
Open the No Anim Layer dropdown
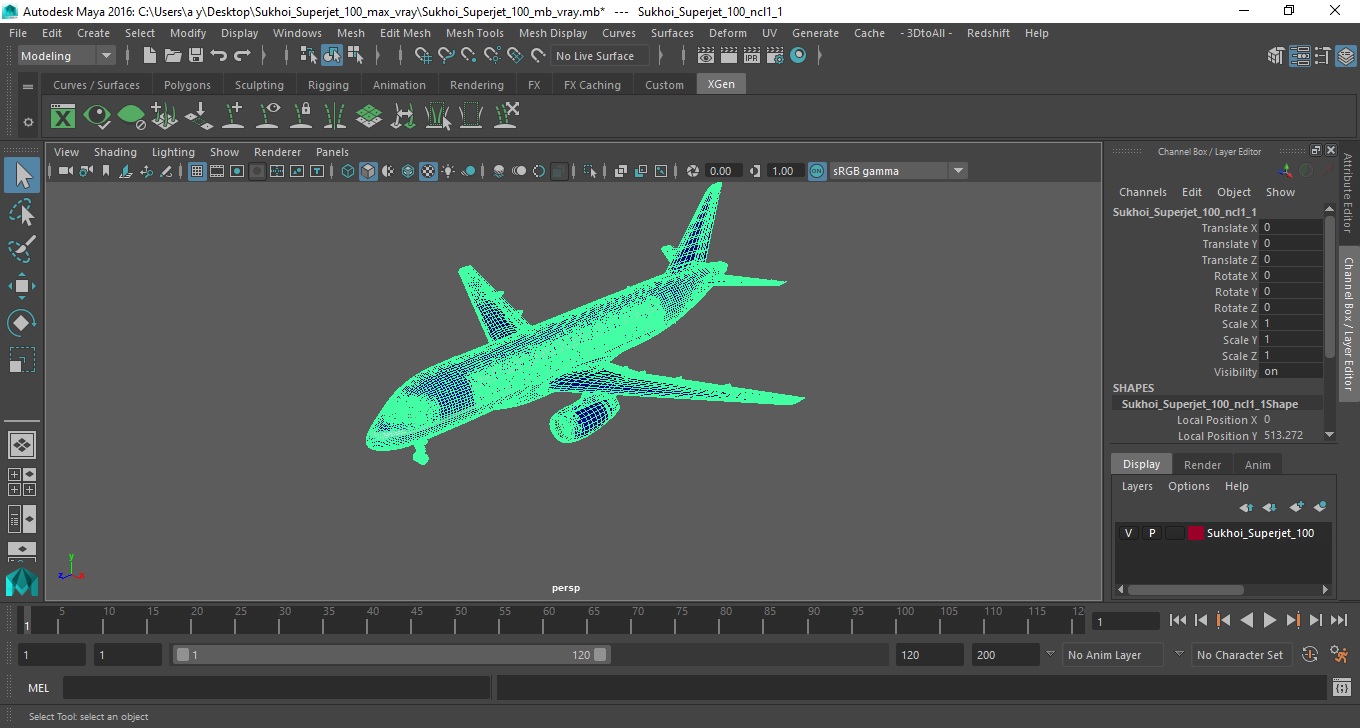[1113, 655]
